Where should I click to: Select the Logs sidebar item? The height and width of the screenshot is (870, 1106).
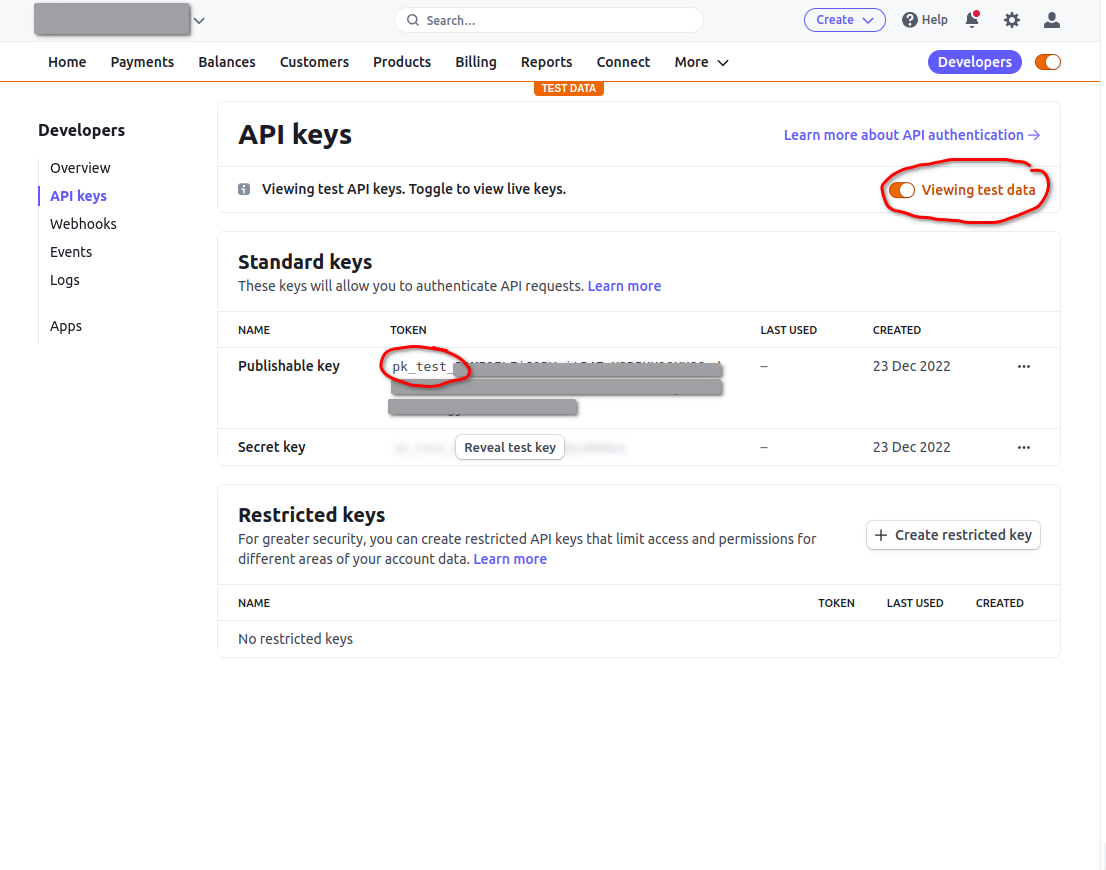[x=65, y=280]
